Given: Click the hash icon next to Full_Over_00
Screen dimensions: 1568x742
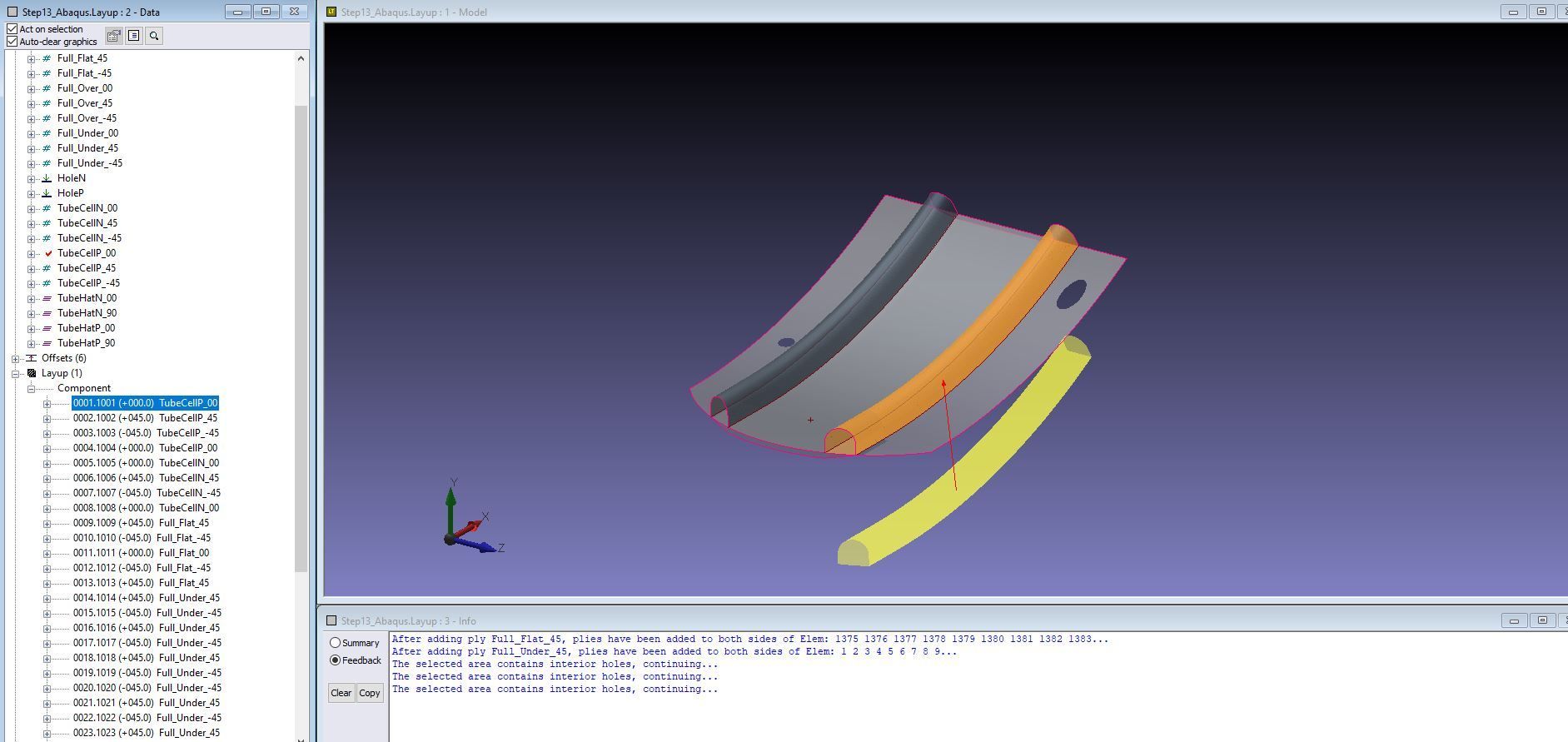Looking at the screenshot, I should coord(47,88).
